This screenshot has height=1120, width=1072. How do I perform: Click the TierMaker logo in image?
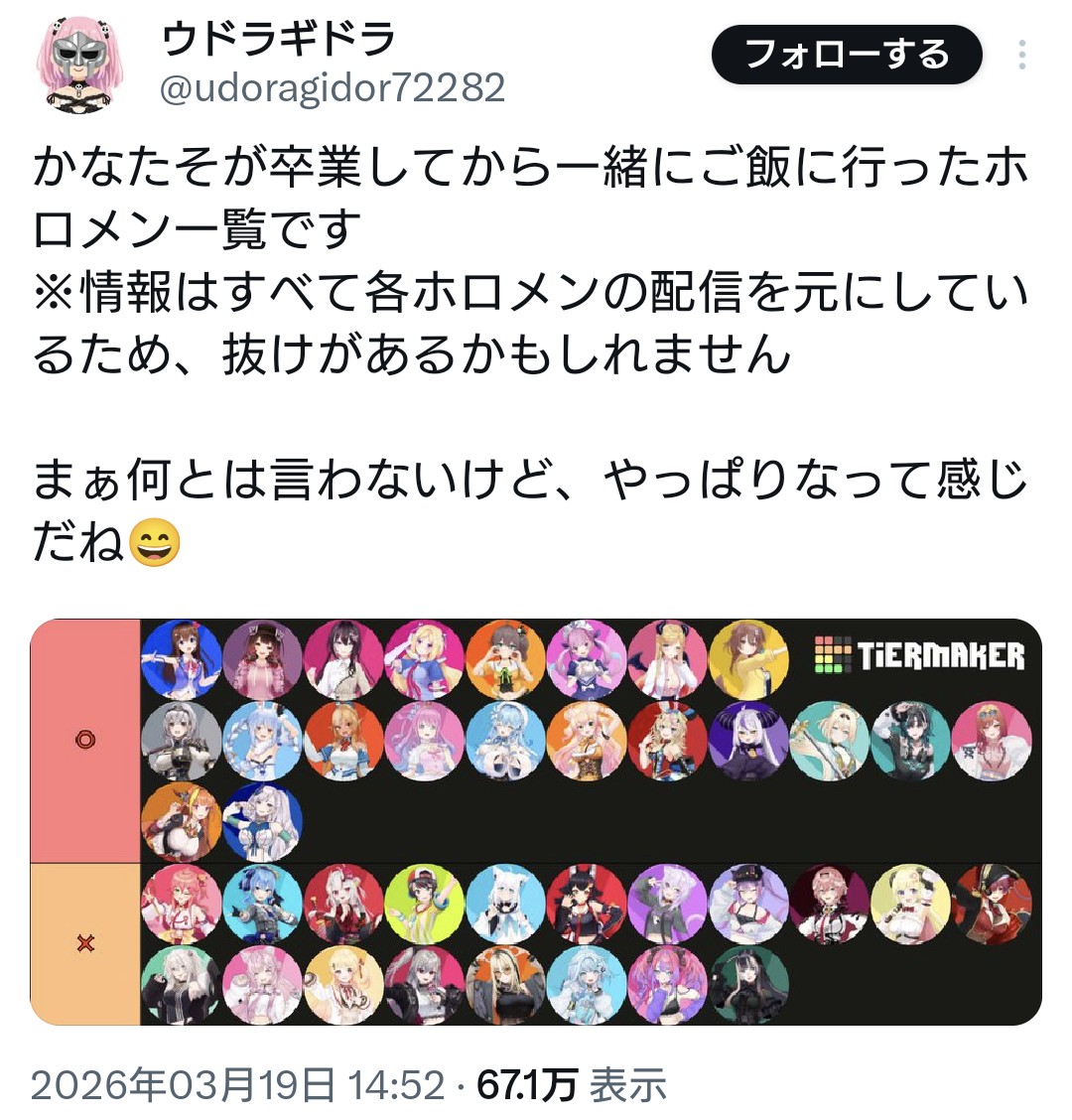tap(919, 654)
